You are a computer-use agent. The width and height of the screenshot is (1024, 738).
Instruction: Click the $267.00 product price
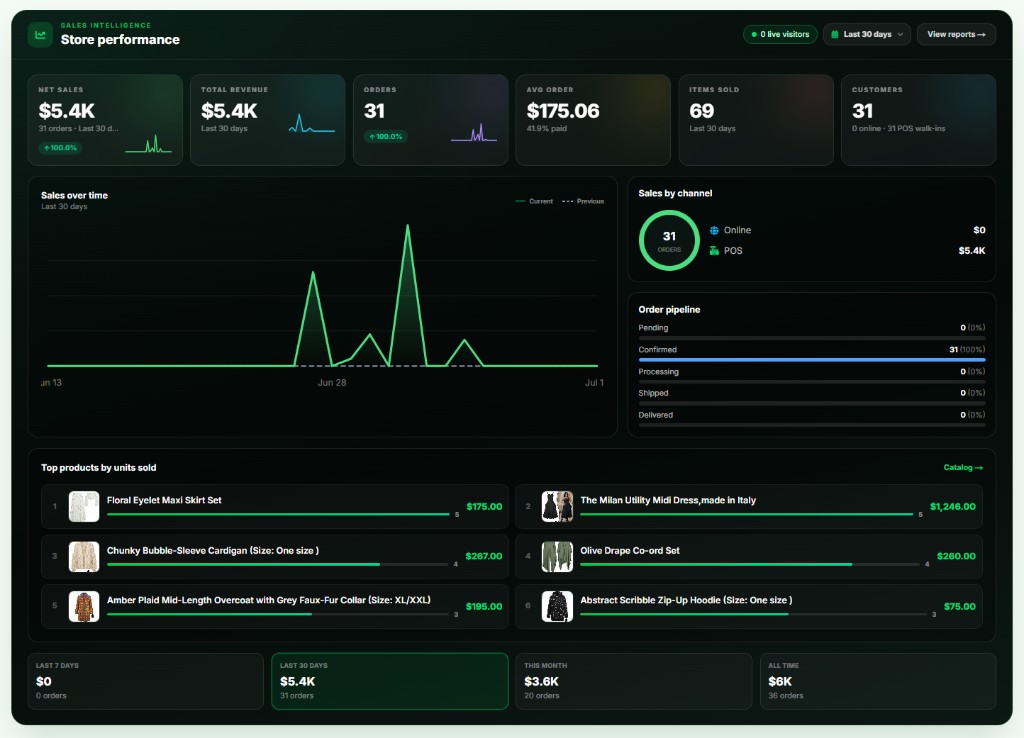click(x=483, y=556)
